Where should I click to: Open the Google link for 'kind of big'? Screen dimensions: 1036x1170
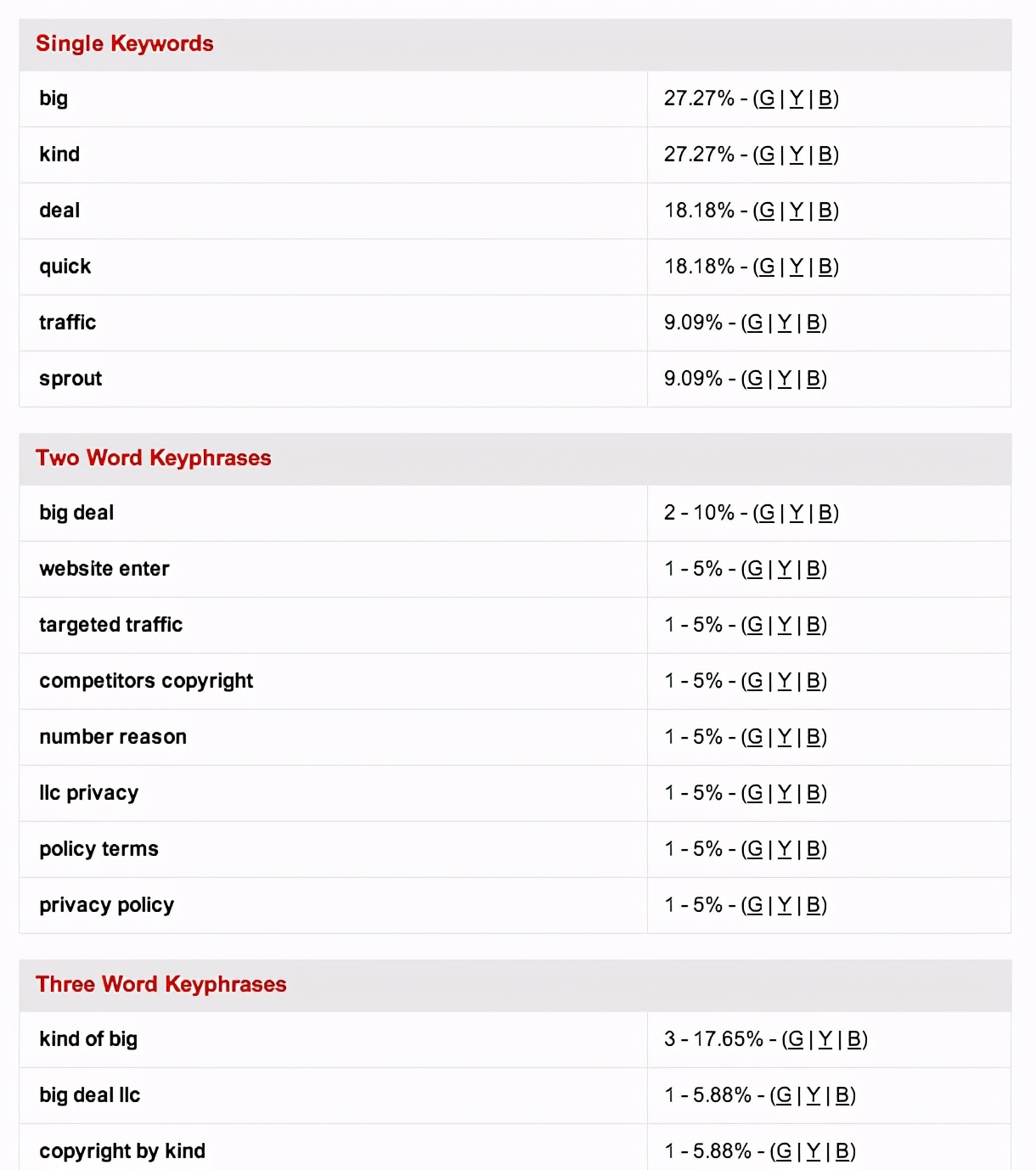pyautogui.click(x=795, y=1039)
